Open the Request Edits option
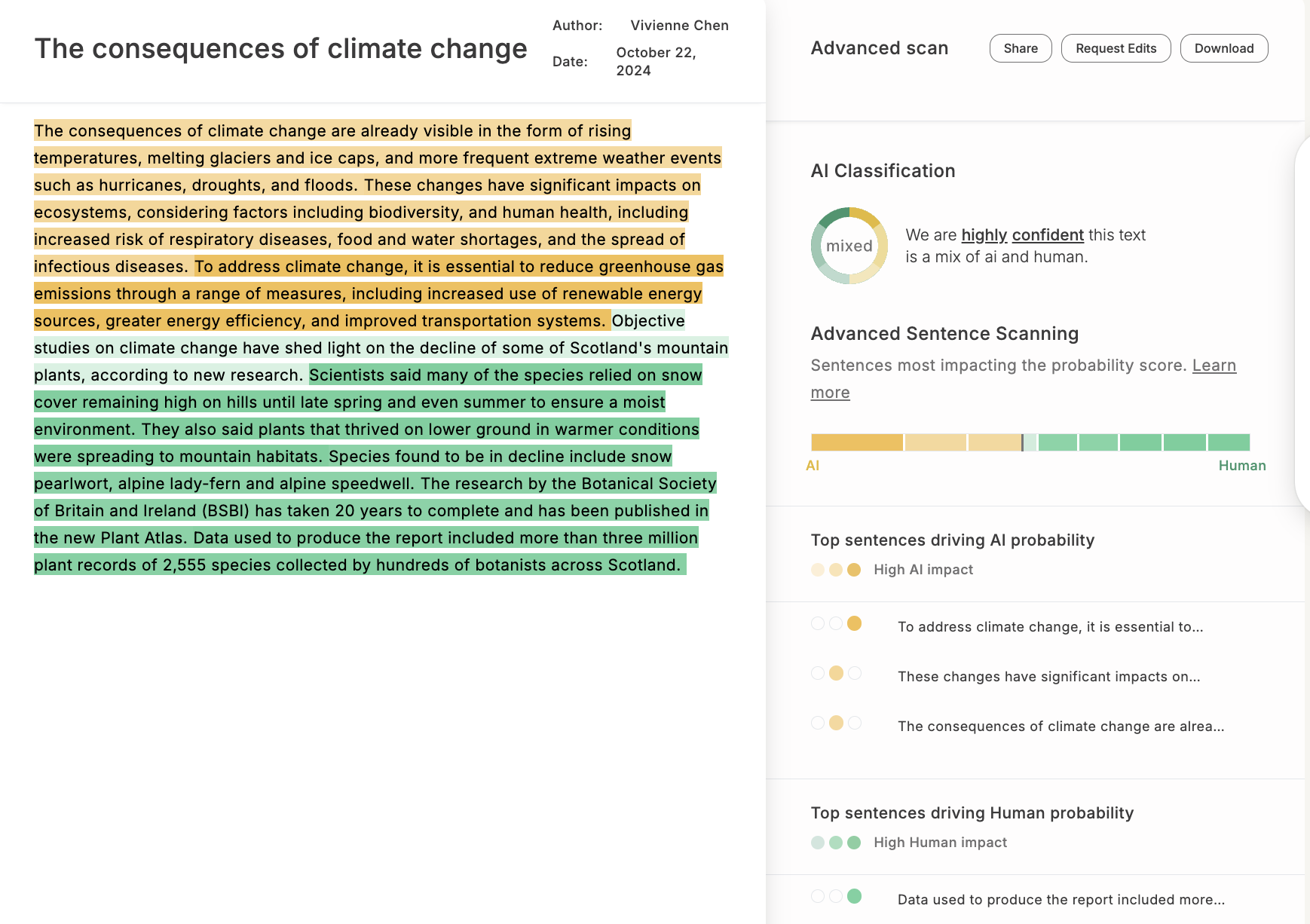 click(x=1115, y=48)
